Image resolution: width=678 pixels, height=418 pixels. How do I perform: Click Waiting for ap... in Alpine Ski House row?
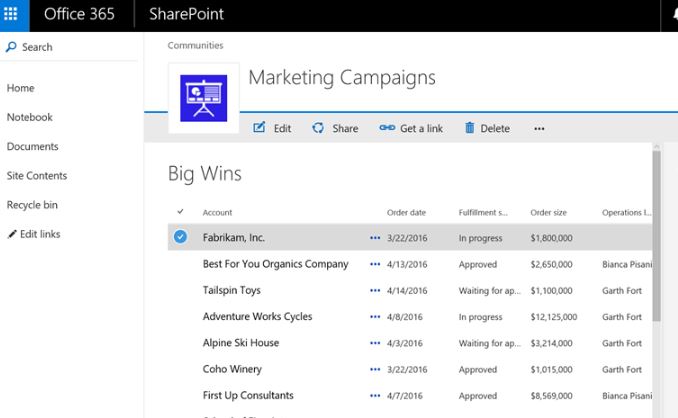(x=489, y=343)
